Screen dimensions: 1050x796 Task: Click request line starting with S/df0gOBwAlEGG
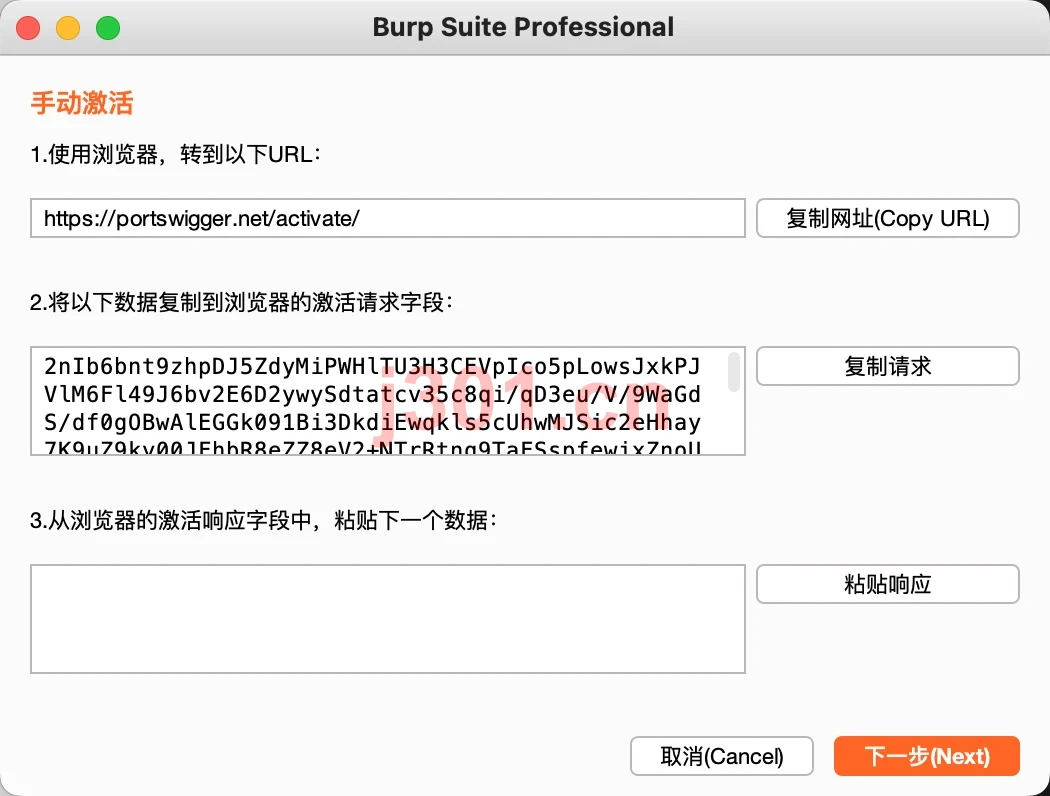point(372,422)
